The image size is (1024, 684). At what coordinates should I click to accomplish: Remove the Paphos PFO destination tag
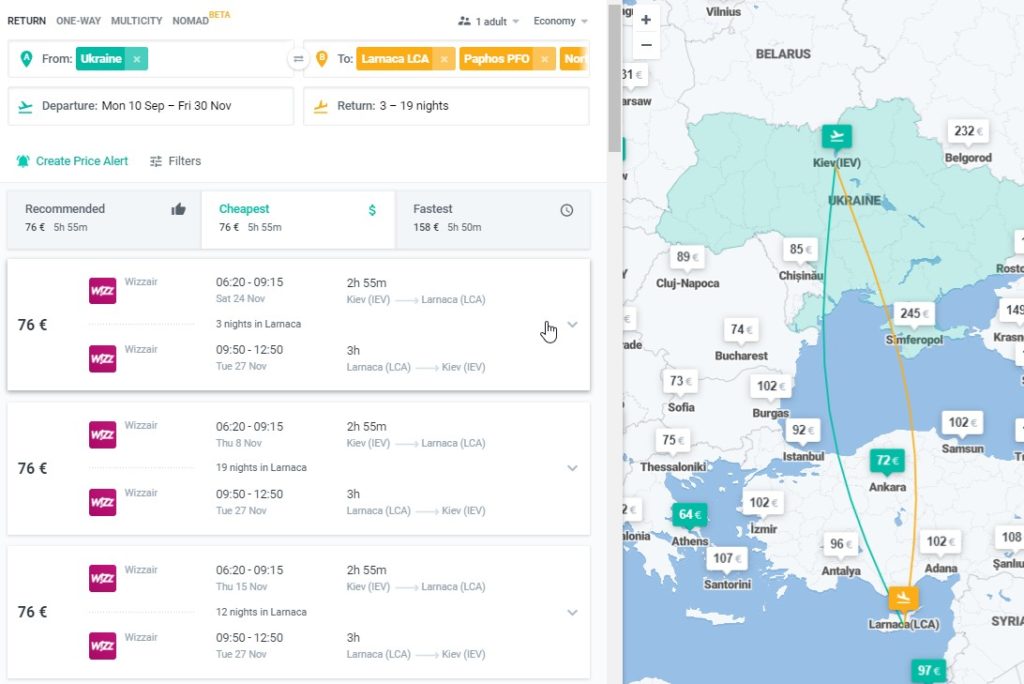(x=545, y=59)
